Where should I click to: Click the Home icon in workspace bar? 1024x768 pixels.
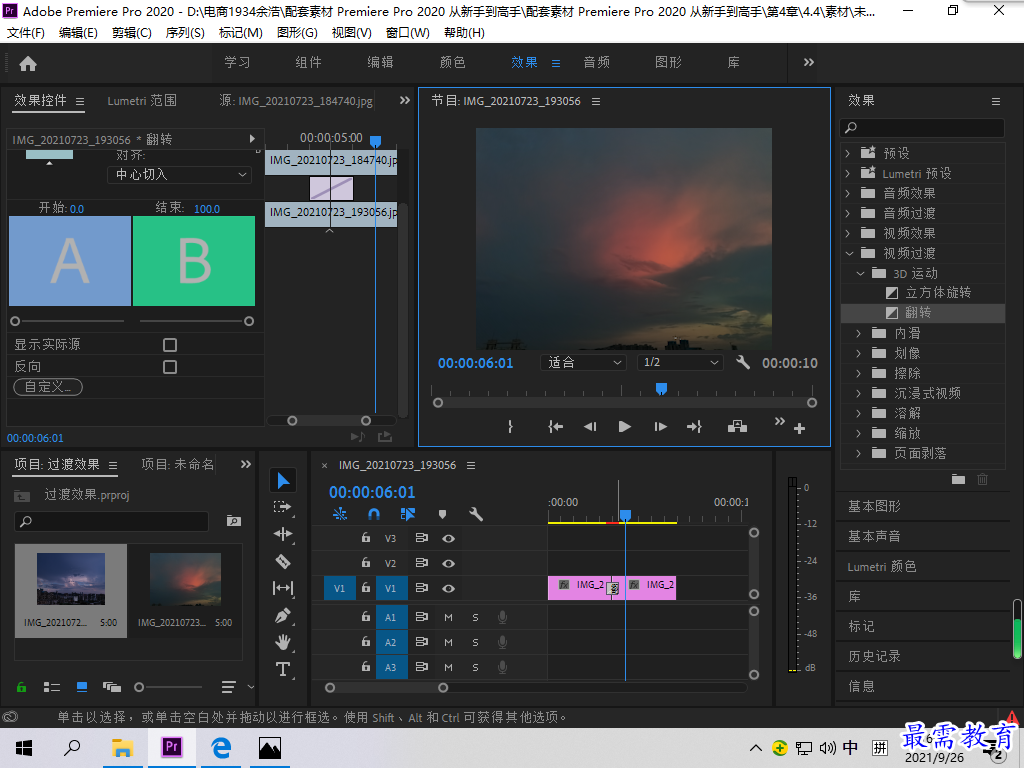pyautogui.click(x=28, y=63)
